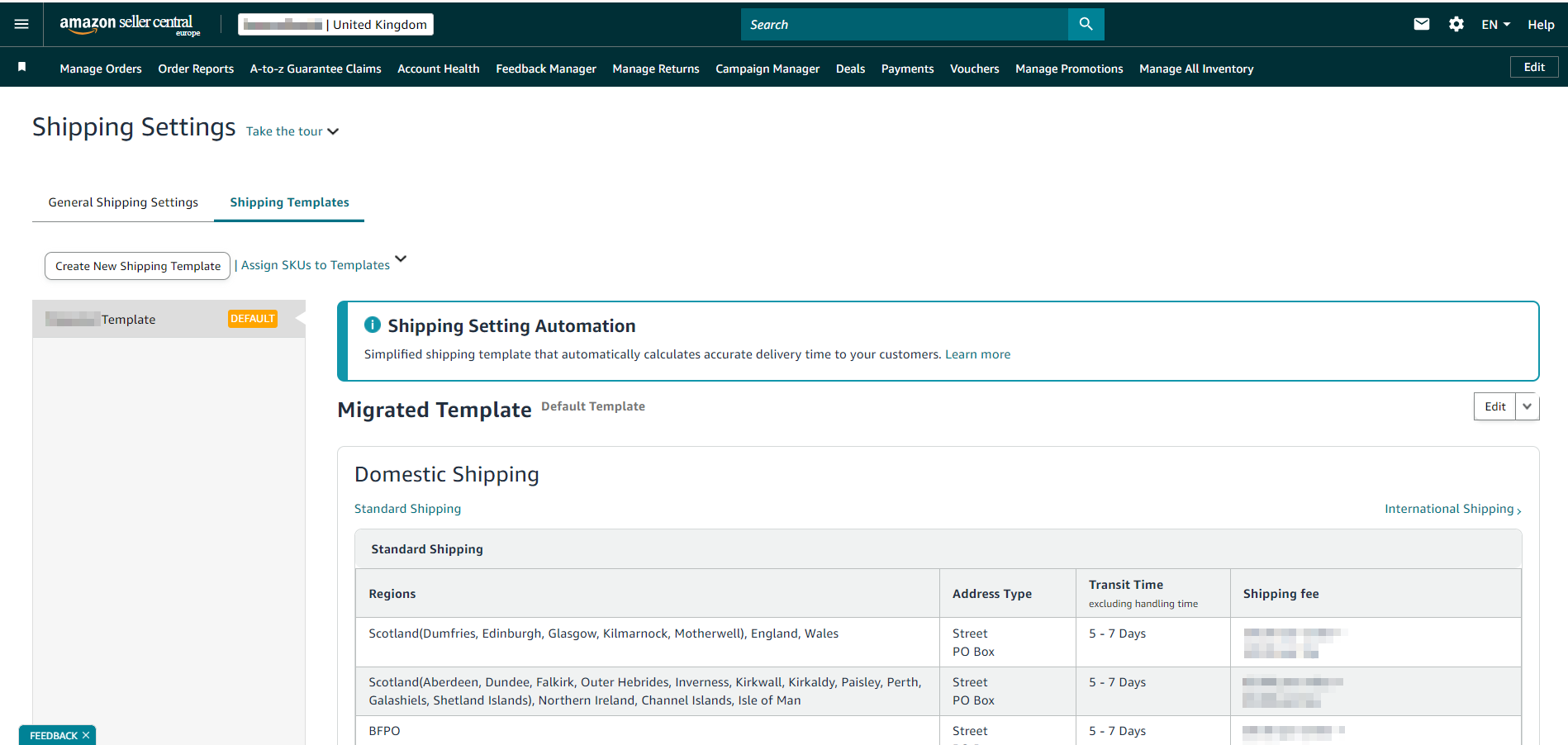This screenshot has height=745, width=1568.
Task: Open the settings gear icon
Action: [1456, 25]
